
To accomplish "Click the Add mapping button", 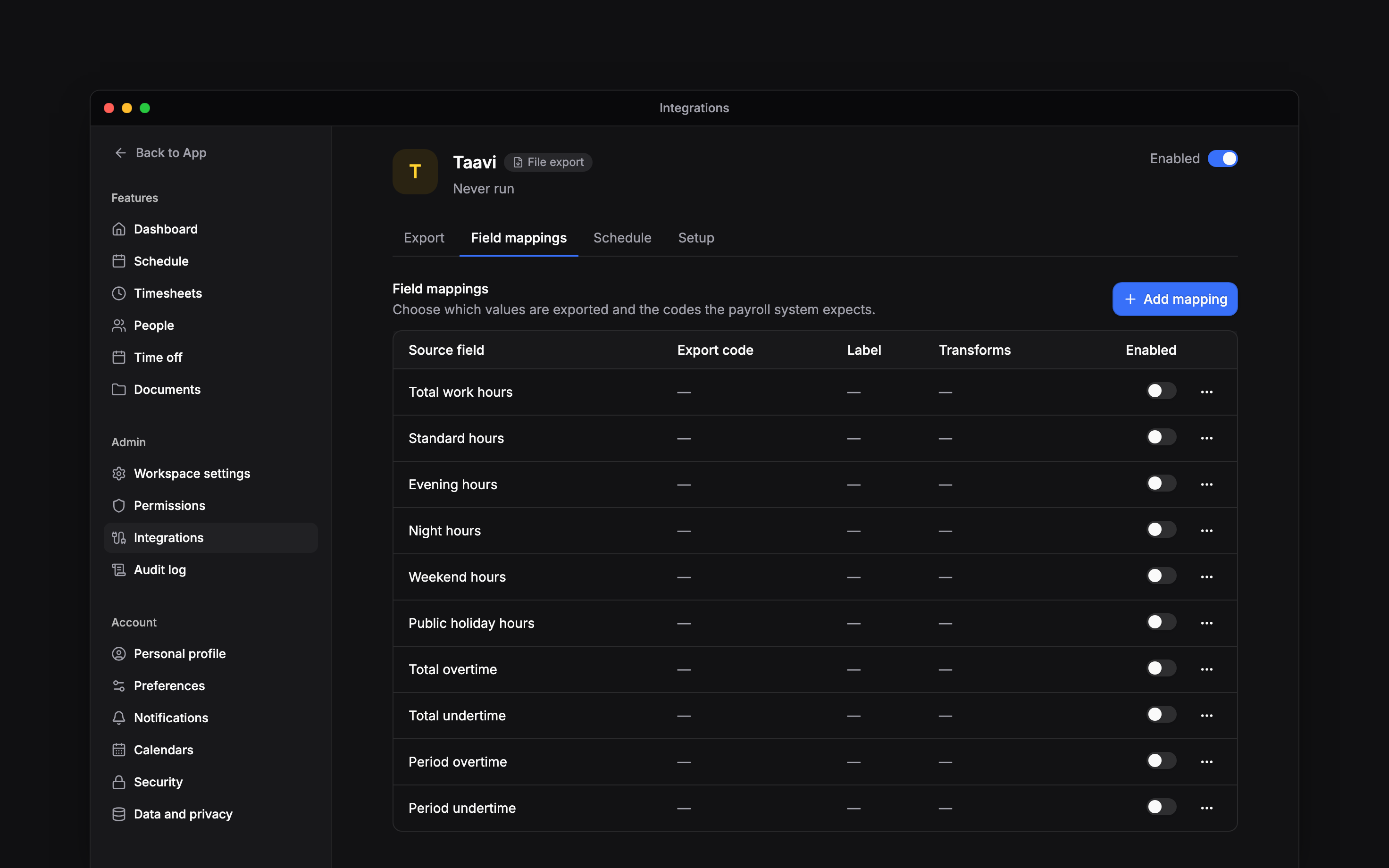I will click(x=1175, y=299).
